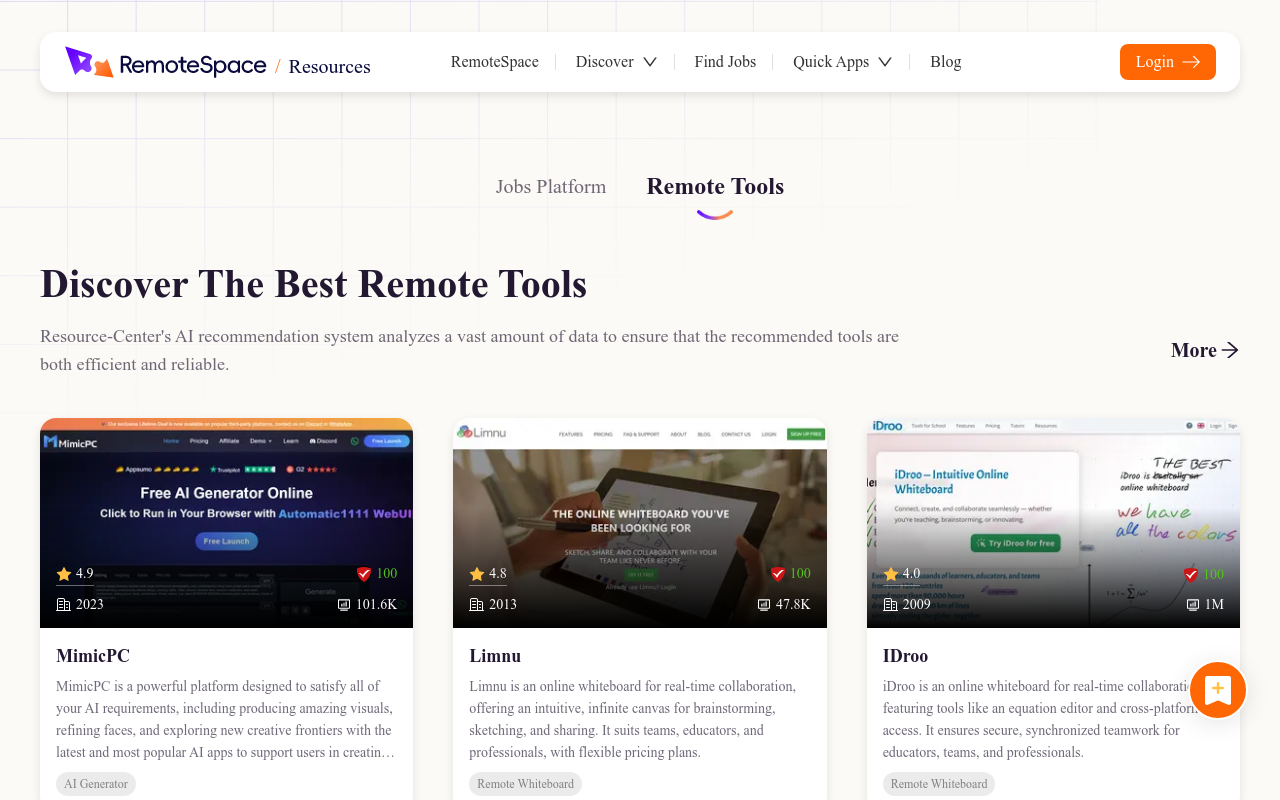The height and width of the screenshot is (800, 1280).
Task: Select the Remote Tools tab
Action: pos(715,187)
